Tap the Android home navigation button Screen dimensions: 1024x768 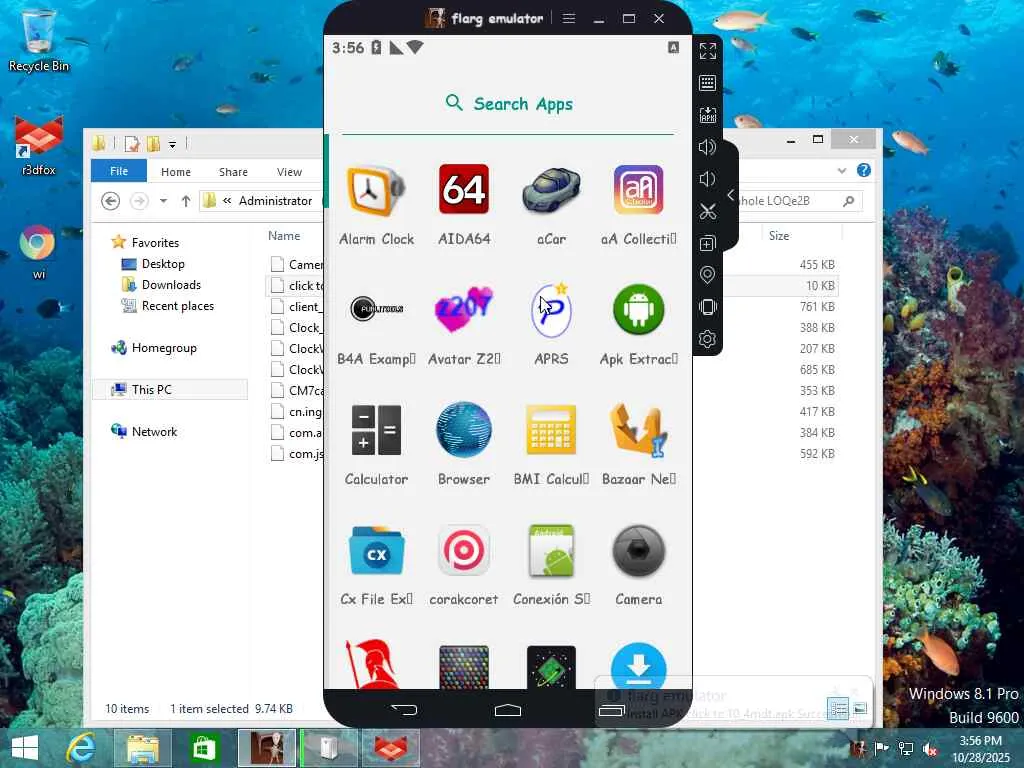click(x=507, y=710)
